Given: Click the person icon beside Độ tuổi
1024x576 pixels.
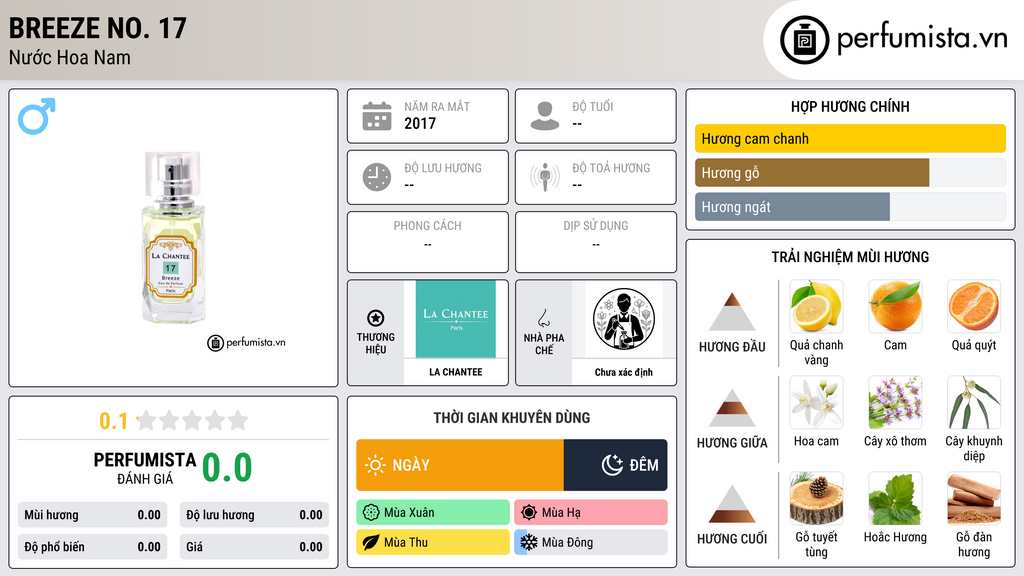Looking at the screenshot, I should 545,116.
